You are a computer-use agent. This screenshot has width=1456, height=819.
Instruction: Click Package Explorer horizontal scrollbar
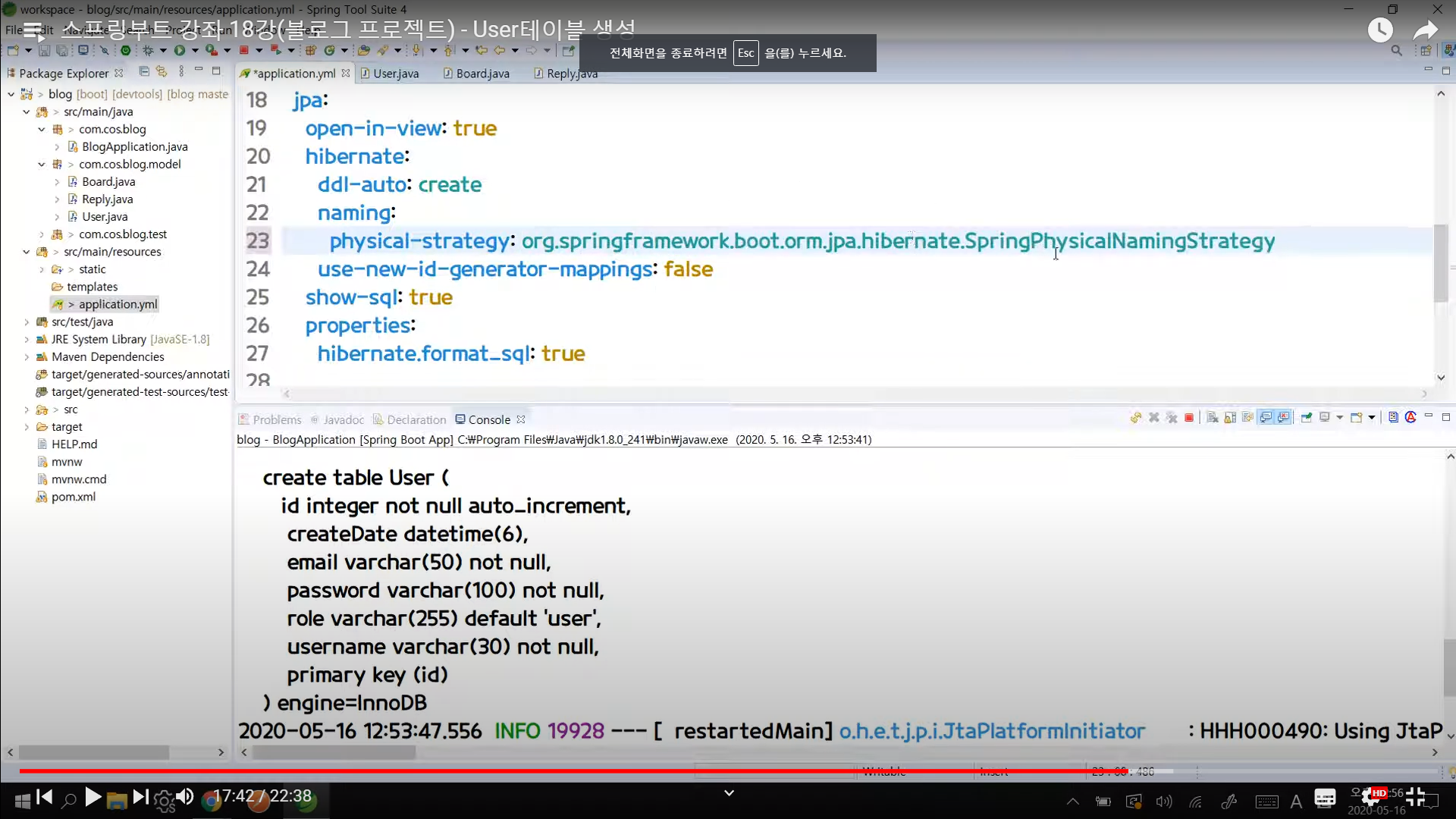[94, 752]
